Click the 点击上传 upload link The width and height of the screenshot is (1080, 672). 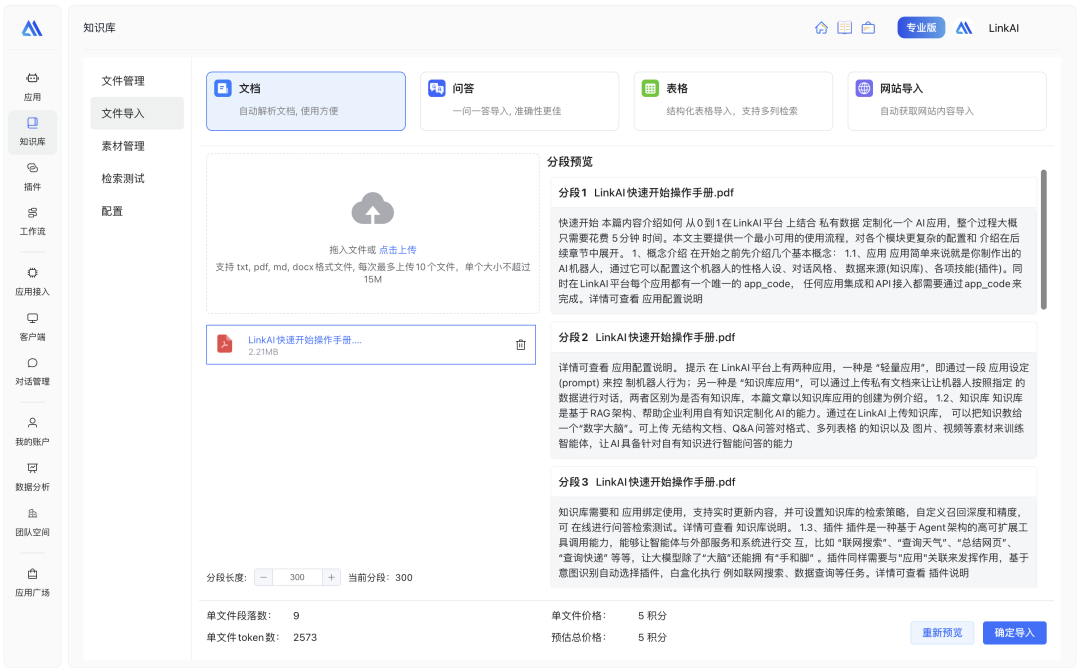400,249
